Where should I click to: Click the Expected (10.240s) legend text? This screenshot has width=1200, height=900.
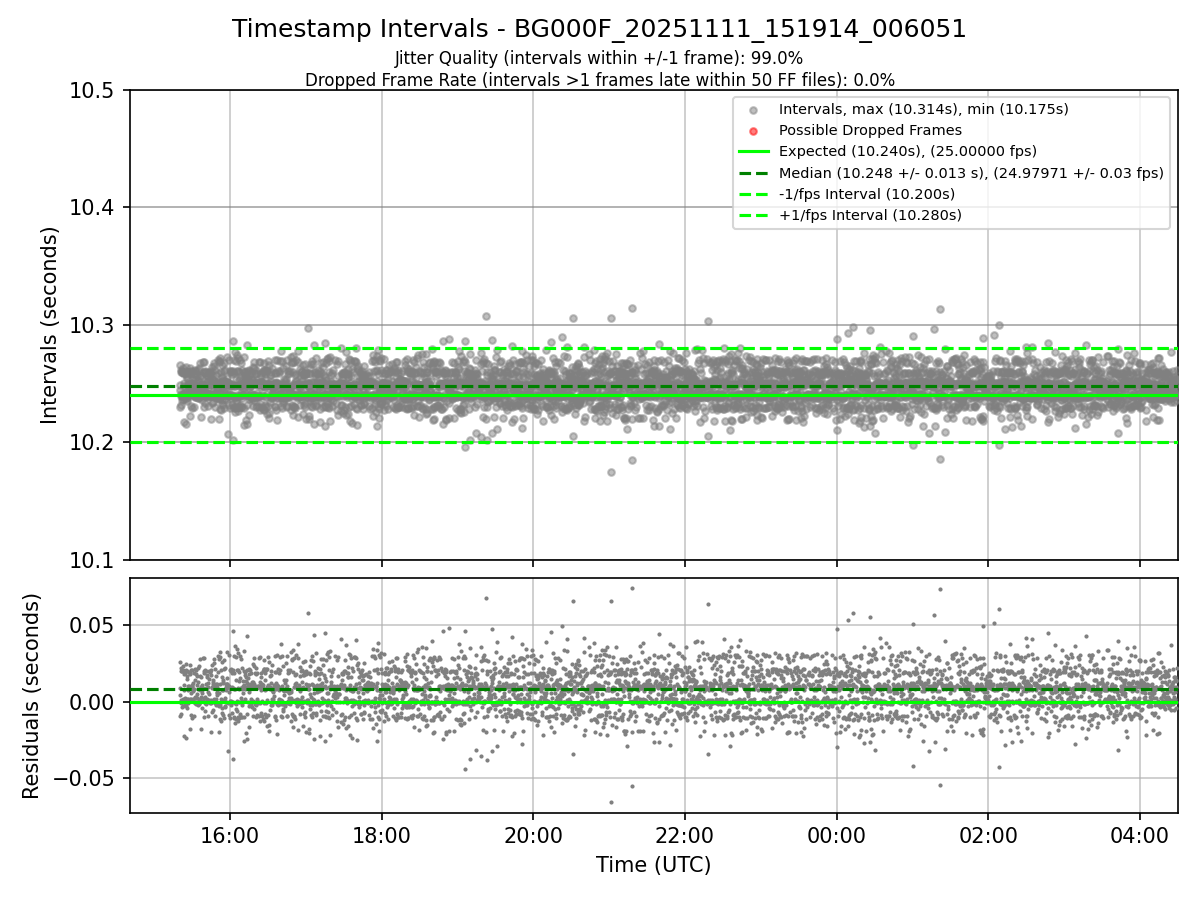[907, 151]
